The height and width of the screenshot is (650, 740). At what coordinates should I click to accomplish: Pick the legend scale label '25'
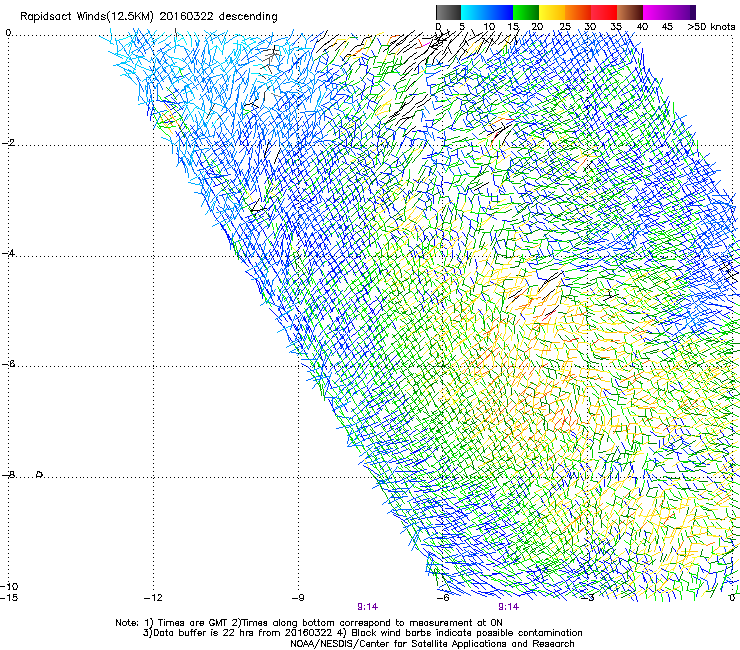(564, 27)
